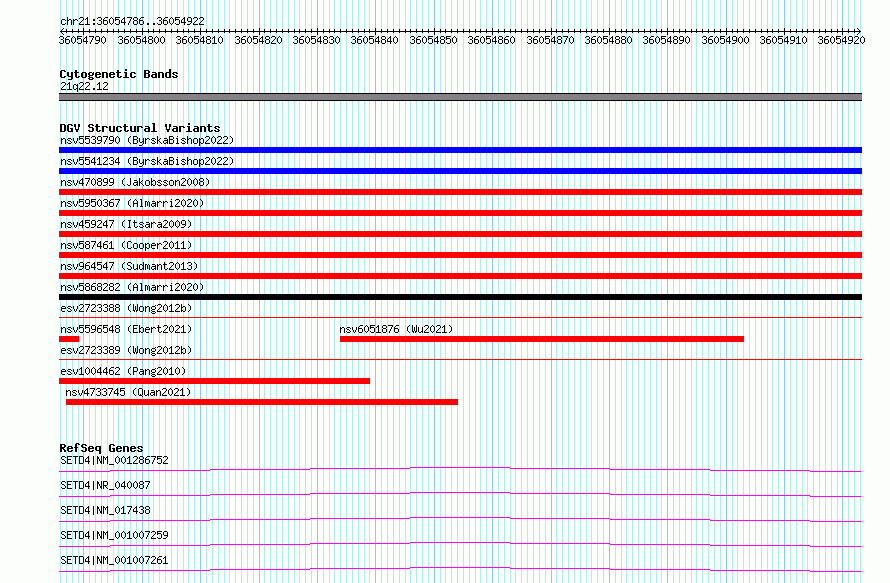Image resolution: width=890 pixels, height=583 pixels.
Task: Select the thin red line under esv2723388
Action: point(460,317)
